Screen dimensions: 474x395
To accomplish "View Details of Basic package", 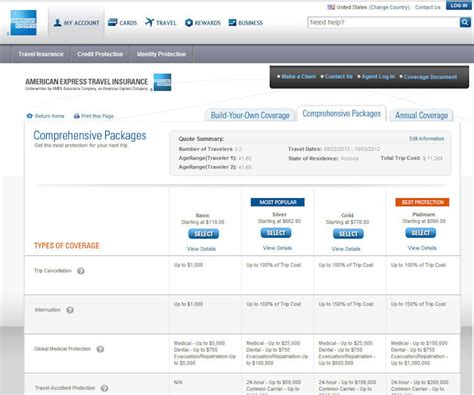I will click(201, 249).
